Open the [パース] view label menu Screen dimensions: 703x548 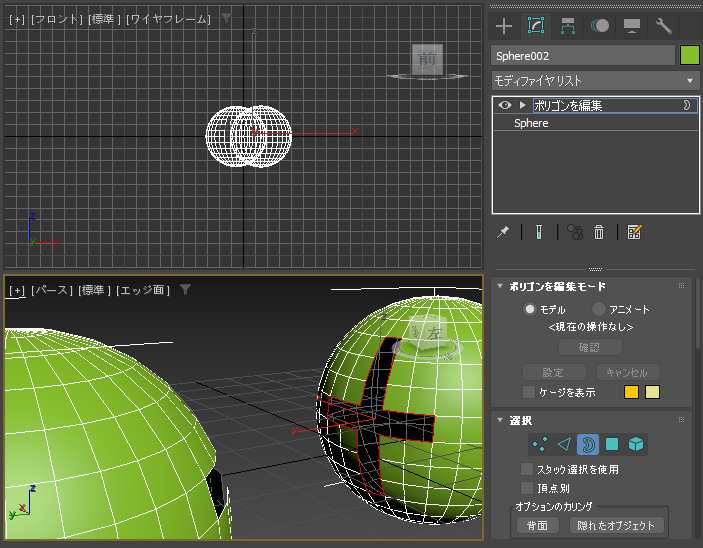coord(52,290)
